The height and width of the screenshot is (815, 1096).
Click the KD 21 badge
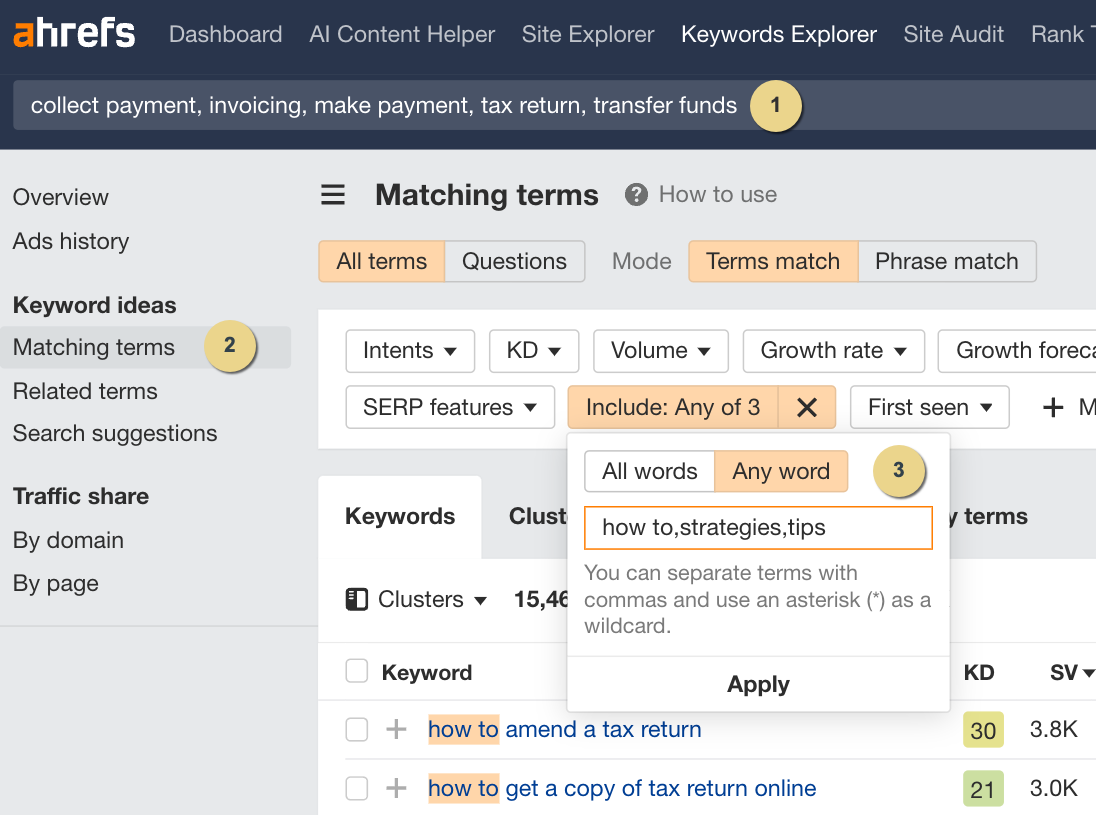tap(983, 789)
